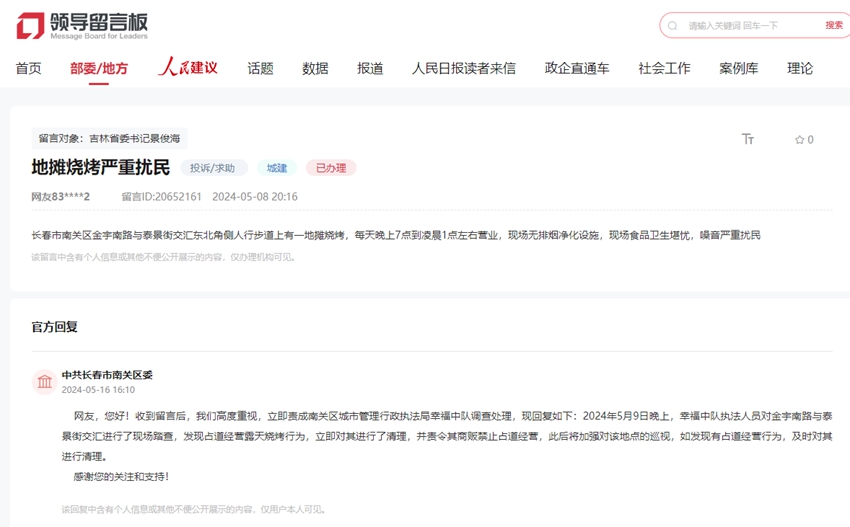
Task: Open the 数据 data menu item
Action: pos(315,68)
